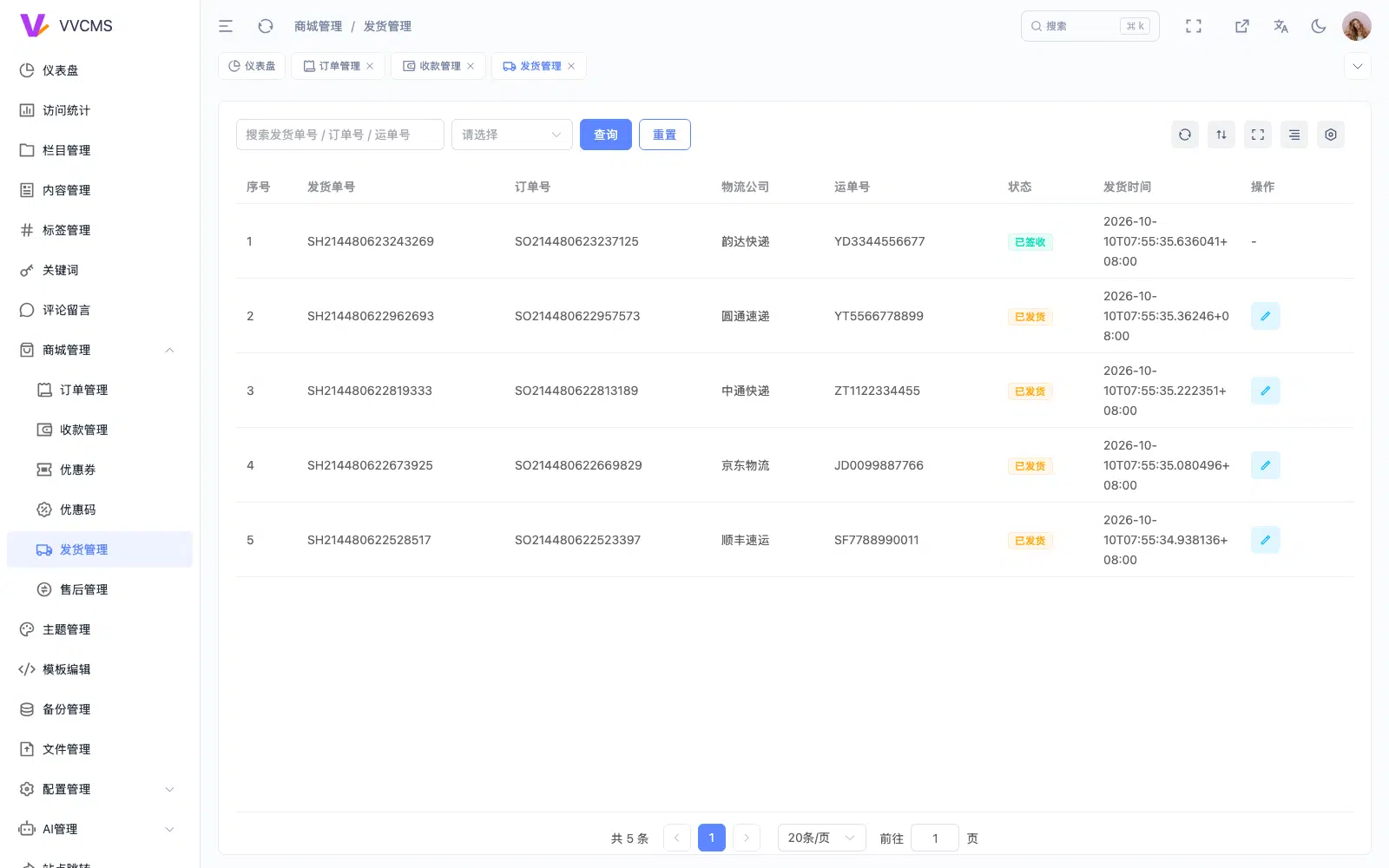1389x868 pixels.
Task: Open 订单管理 in the sidebar submenu
Action: pos(100,390)
